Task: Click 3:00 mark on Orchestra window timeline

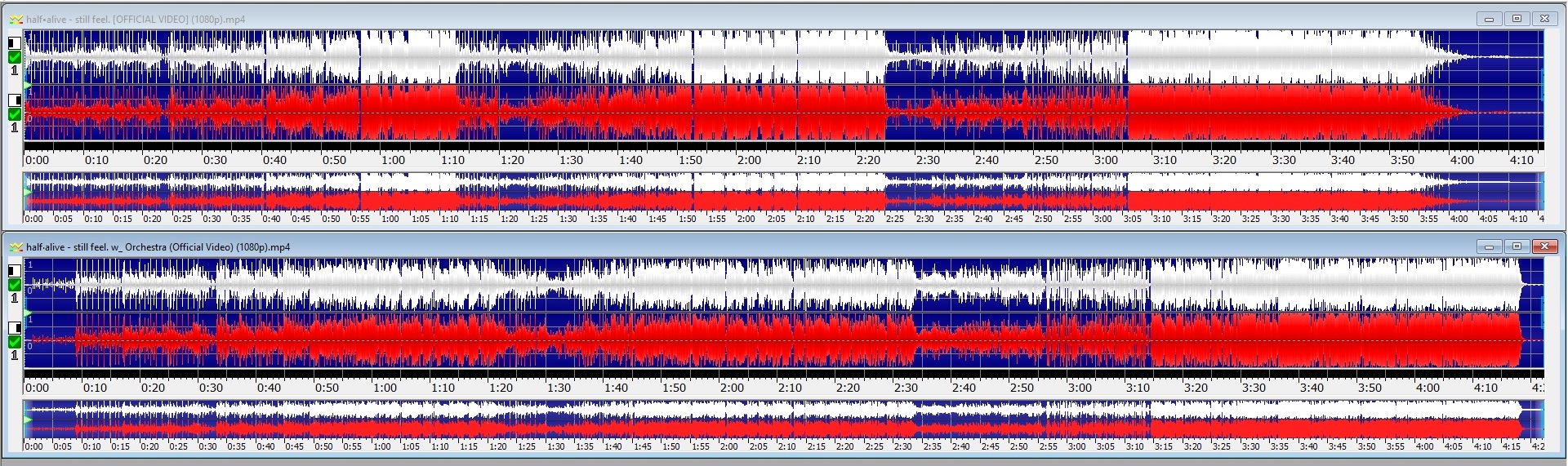Action: (1080, 388)
